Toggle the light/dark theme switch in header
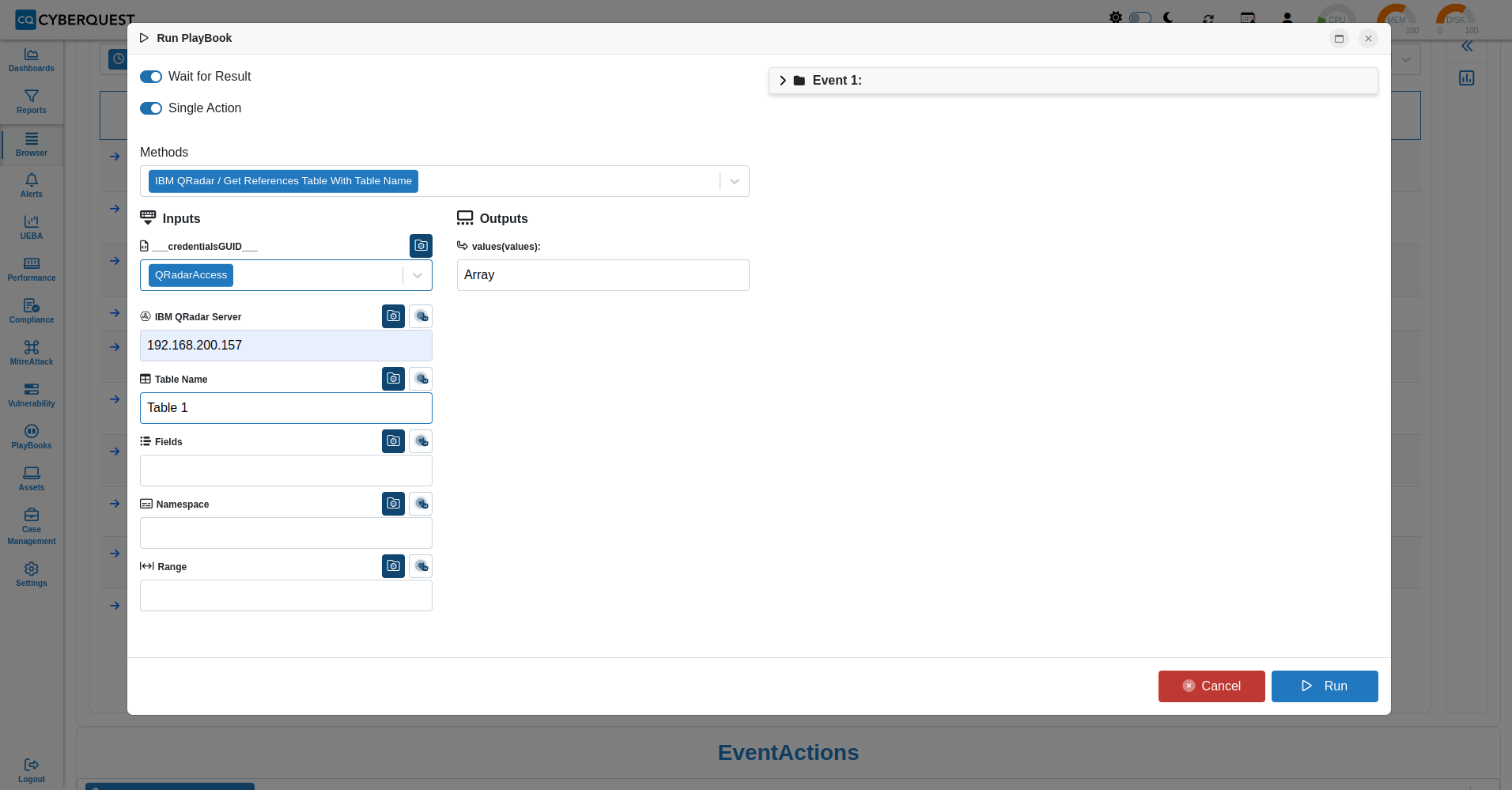 pyautogui.click(x=1140, y=17)
